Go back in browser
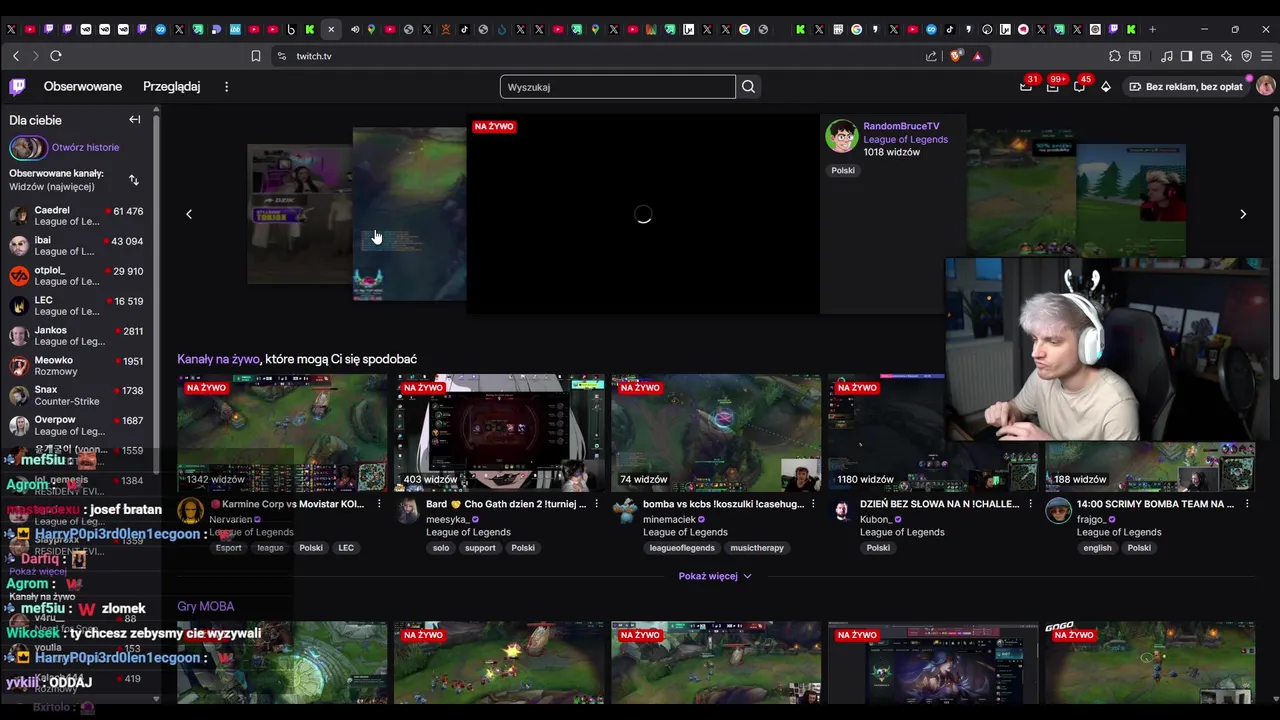Viewport: 1280px width, 720px height. (x=15, y=56)
